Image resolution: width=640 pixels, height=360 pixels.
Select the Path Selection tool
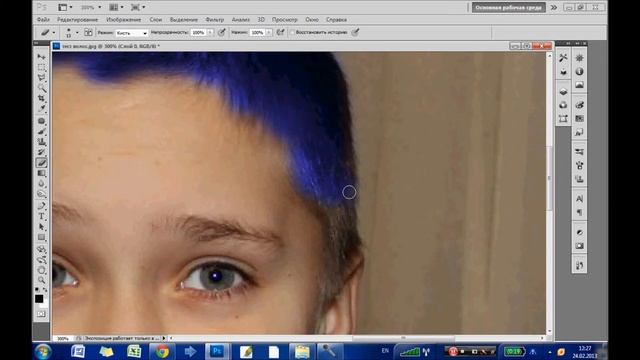(x=41, y=227)
